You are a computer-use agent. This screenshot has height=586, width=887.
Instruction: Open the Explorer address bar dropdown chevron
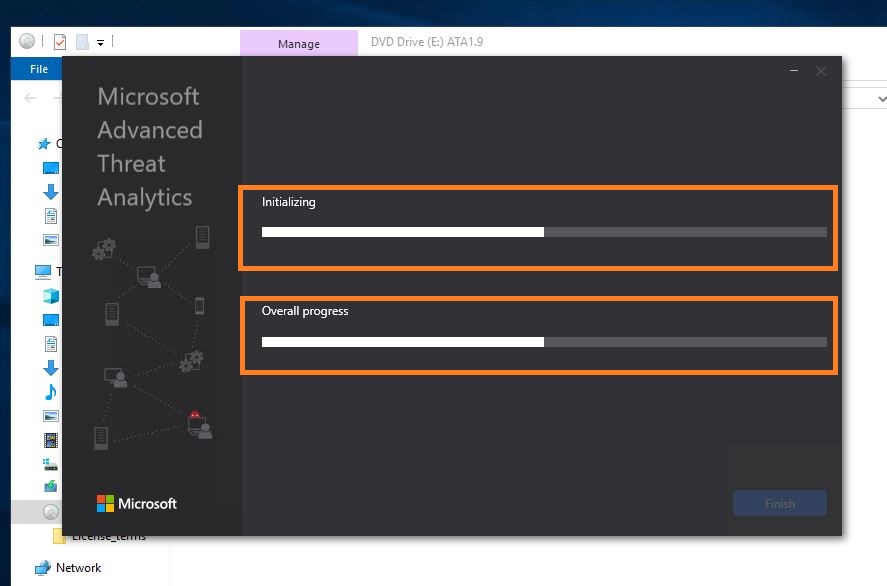pyautogui.click(x=881, y=99)
